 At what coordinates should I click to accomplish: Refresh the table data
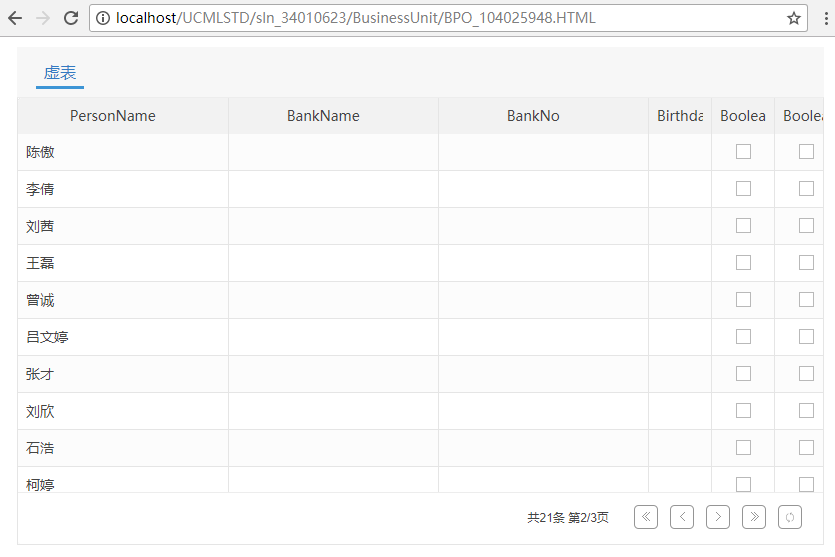[x=790, y=517]
